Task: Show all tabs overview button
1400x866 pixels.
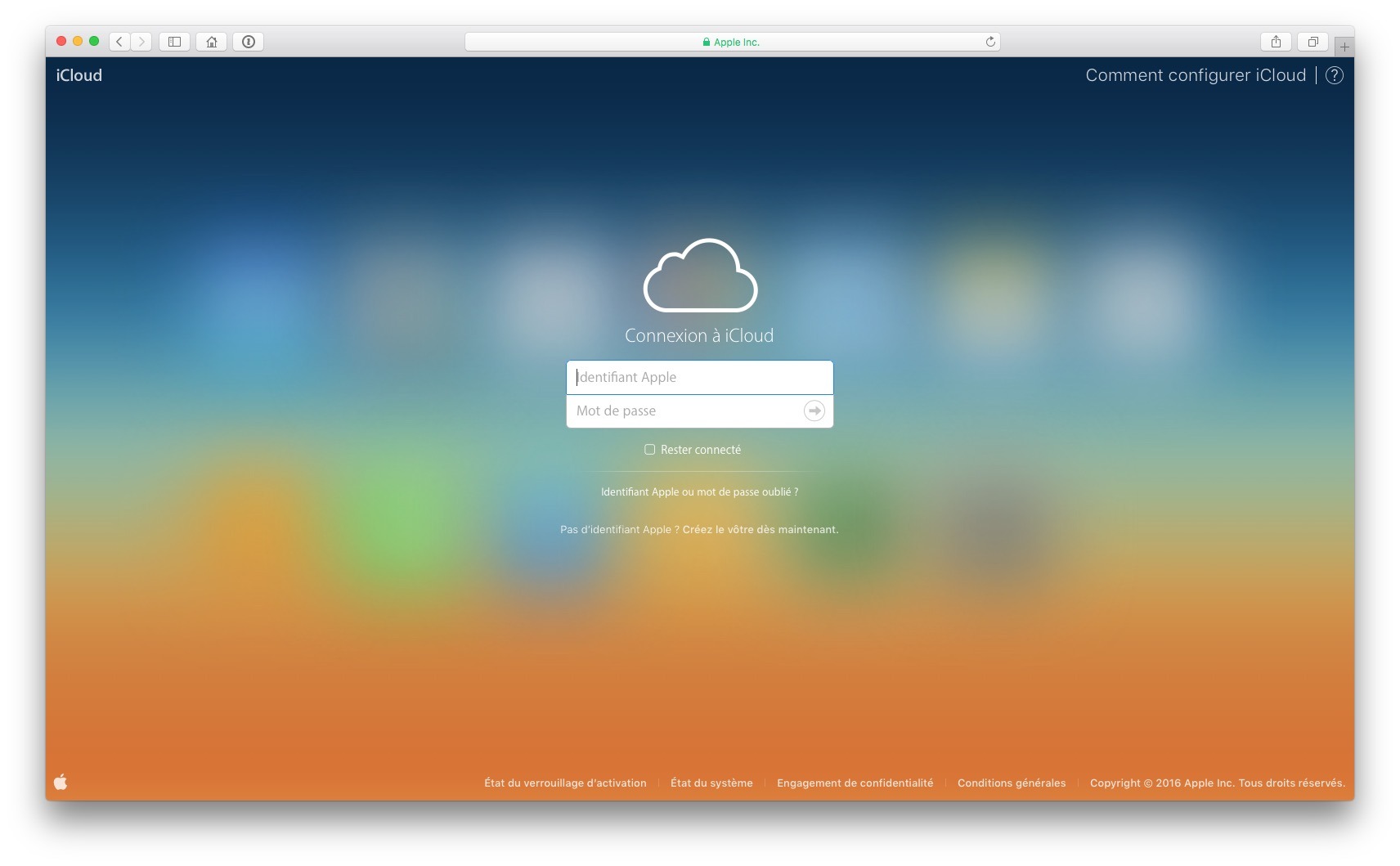Action: (1312, 42)
